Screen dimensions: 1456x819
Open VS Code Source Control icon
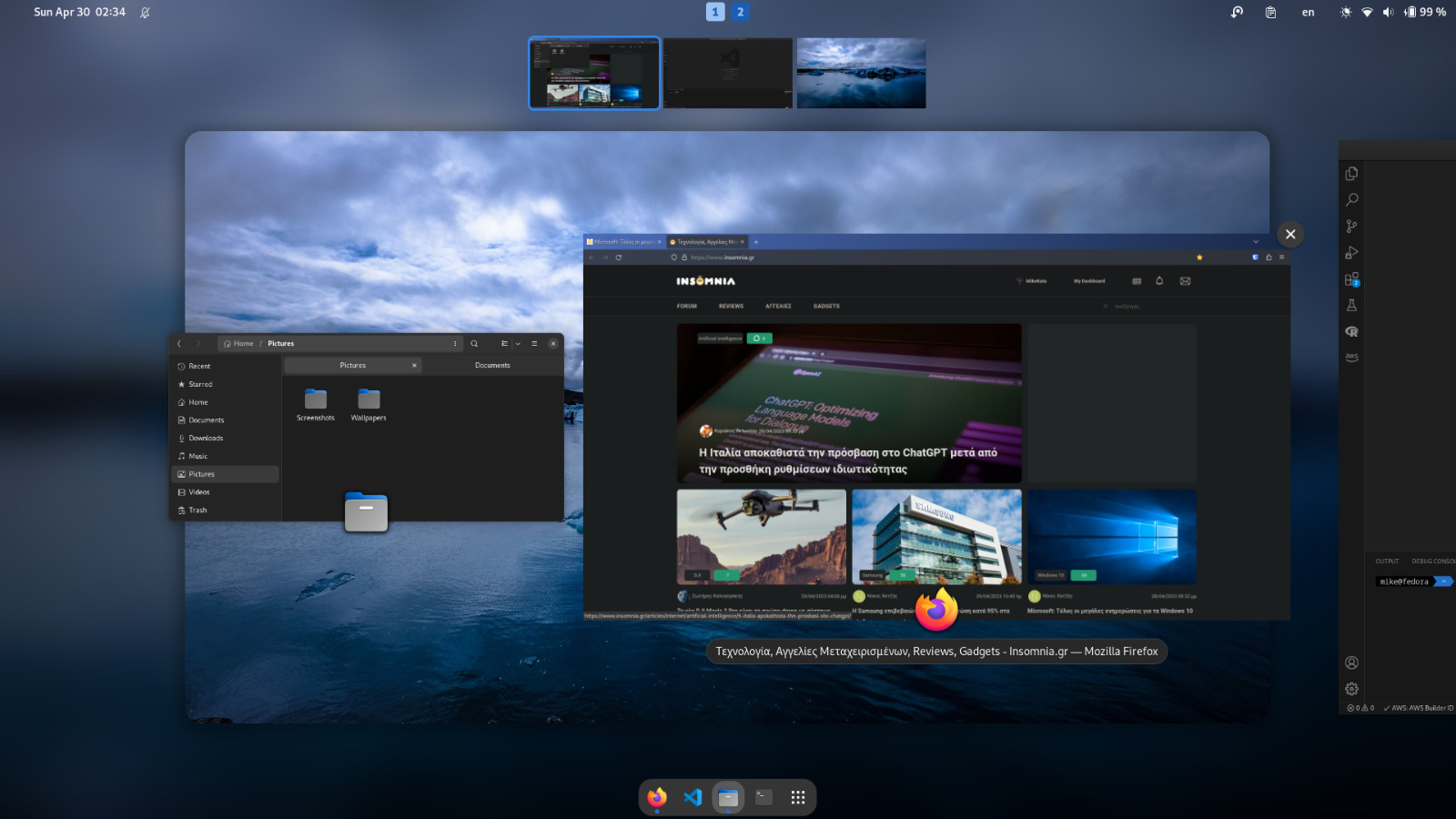tap(1351, 226)
